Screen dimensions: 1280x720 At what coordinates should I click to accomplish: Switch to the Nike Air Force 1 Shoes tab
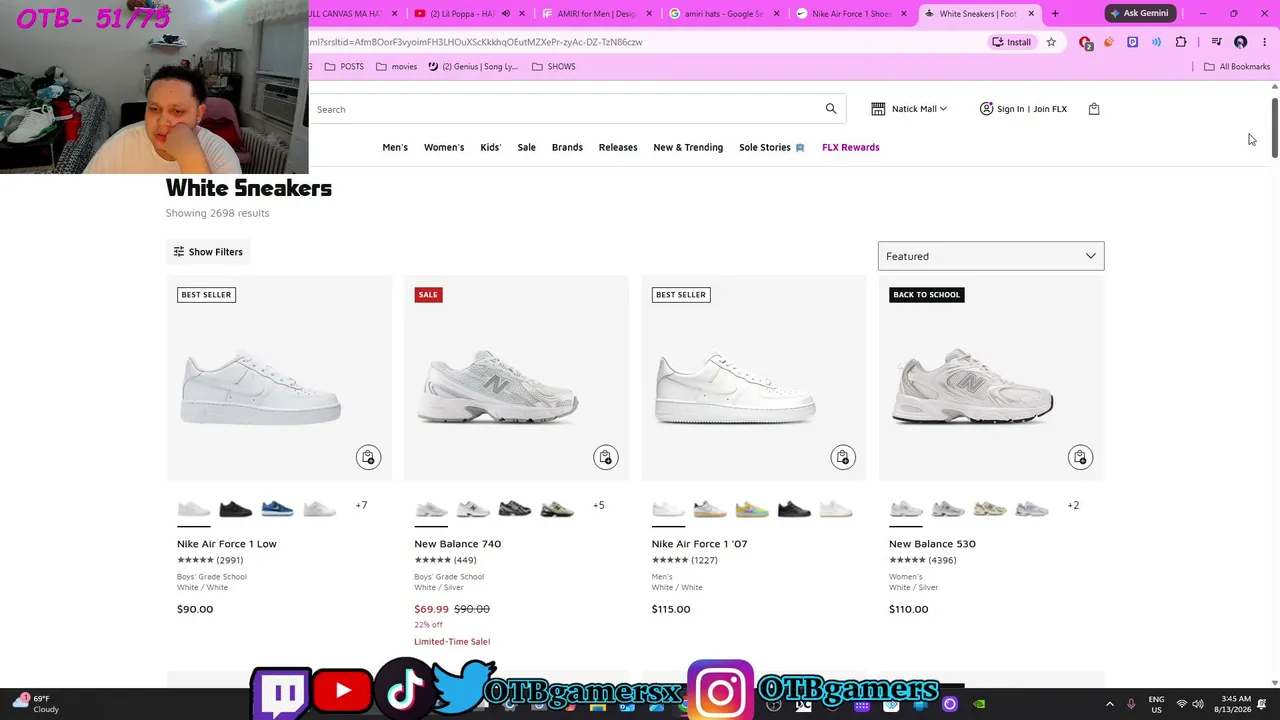point(846,14)
